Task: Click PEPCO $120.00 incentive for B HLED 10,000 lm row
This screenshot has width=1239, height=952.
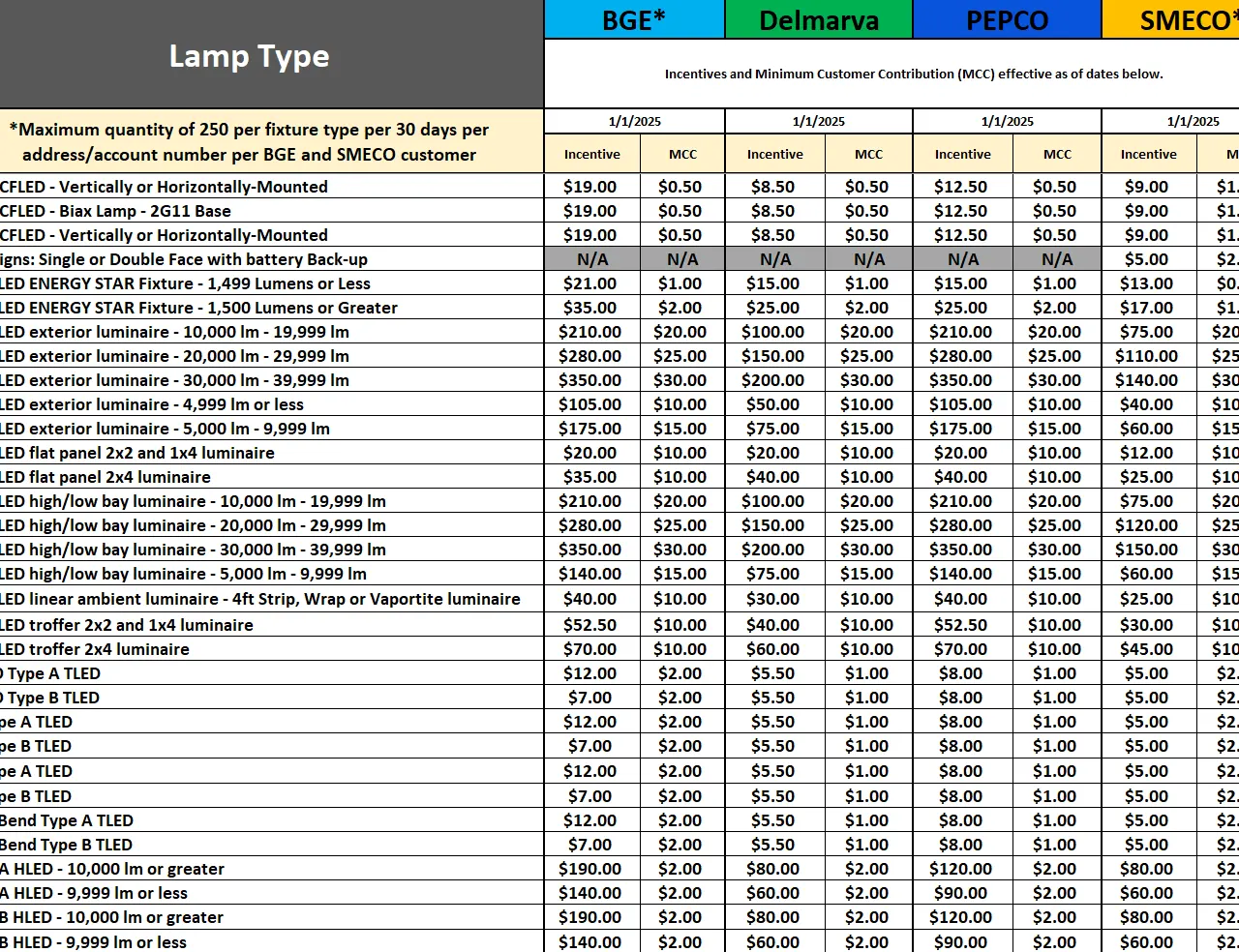Action: [x=961, y=917]
